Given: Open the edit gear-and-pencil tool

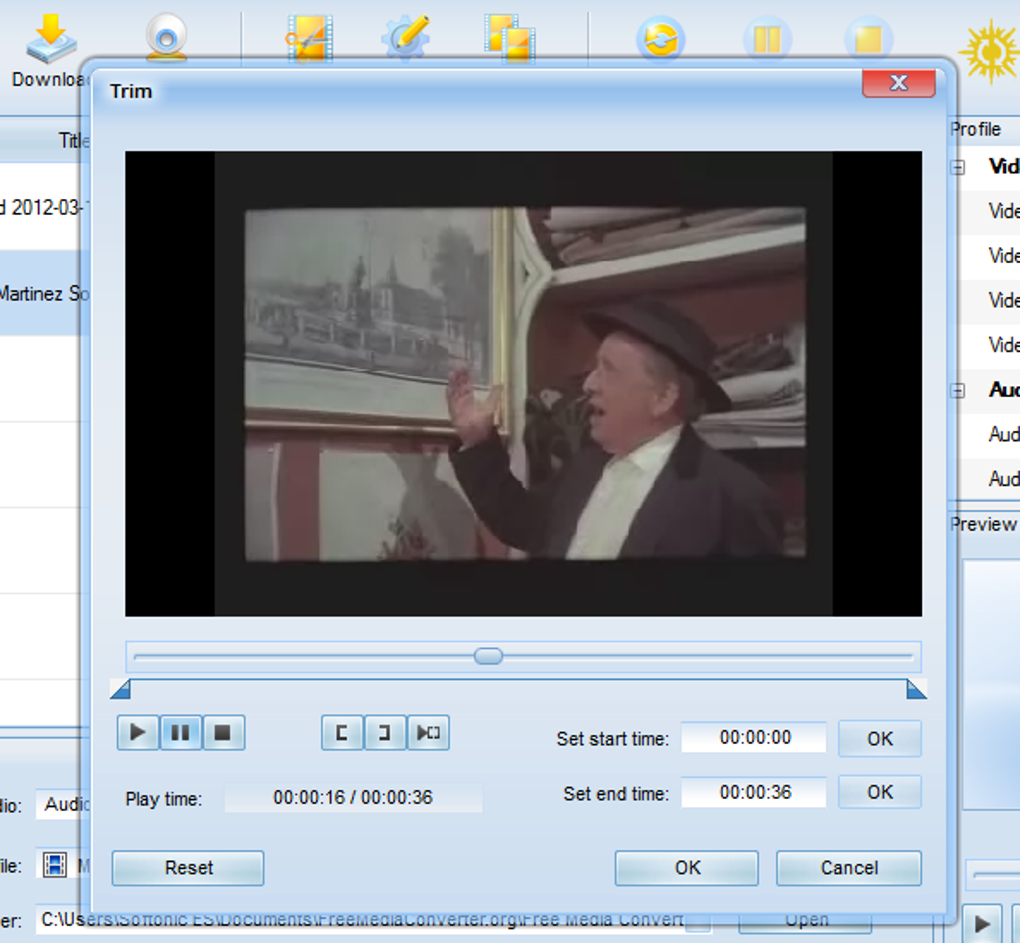Looking at the screenshot, I should point(406,38).
